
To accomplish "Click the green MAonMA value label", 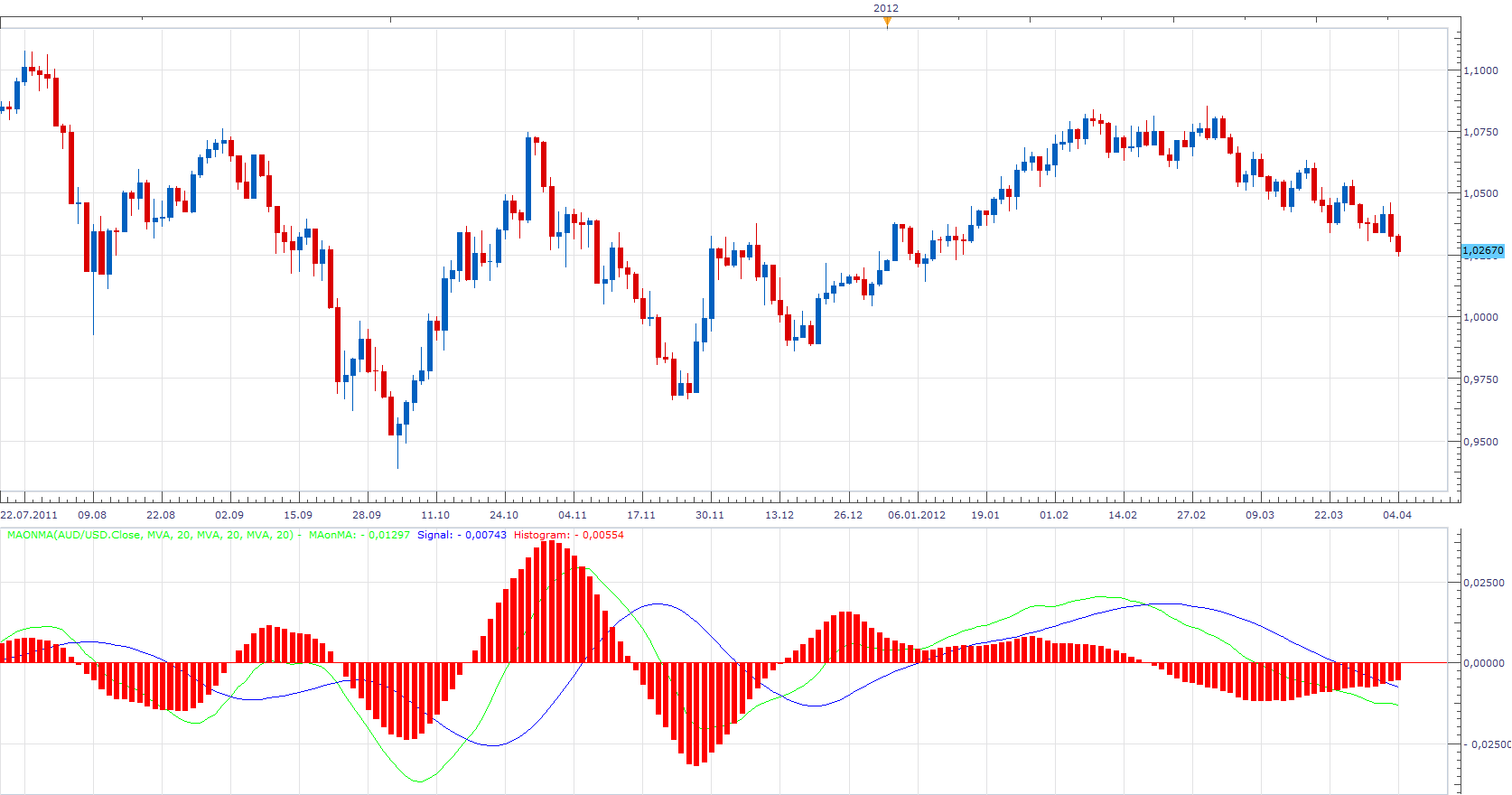I will pyautogui.click(x=359, y=535).
